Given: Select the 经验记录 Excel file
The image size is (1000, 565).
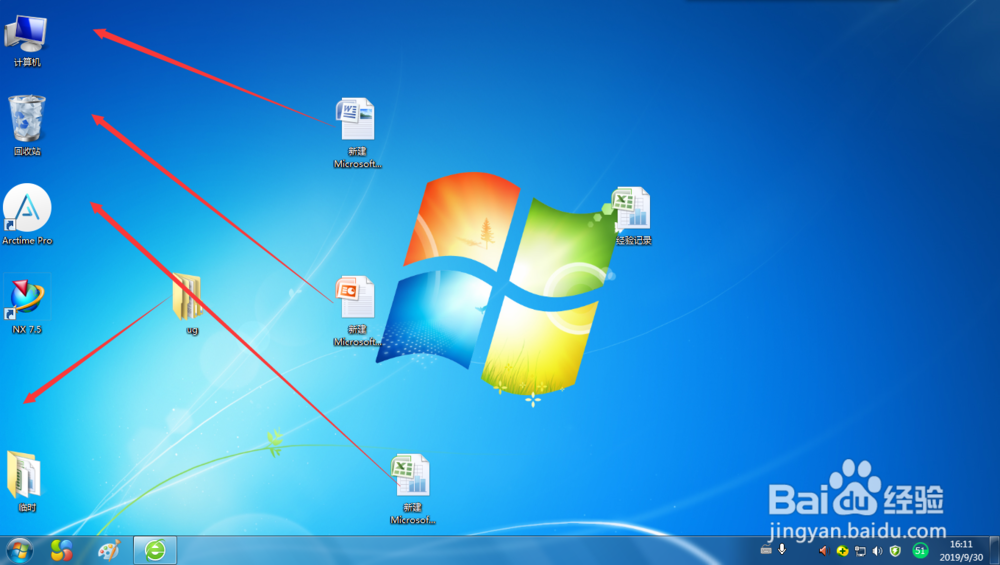Looking at the screenshot, I should pyautogui.click(x=630, y=216).
